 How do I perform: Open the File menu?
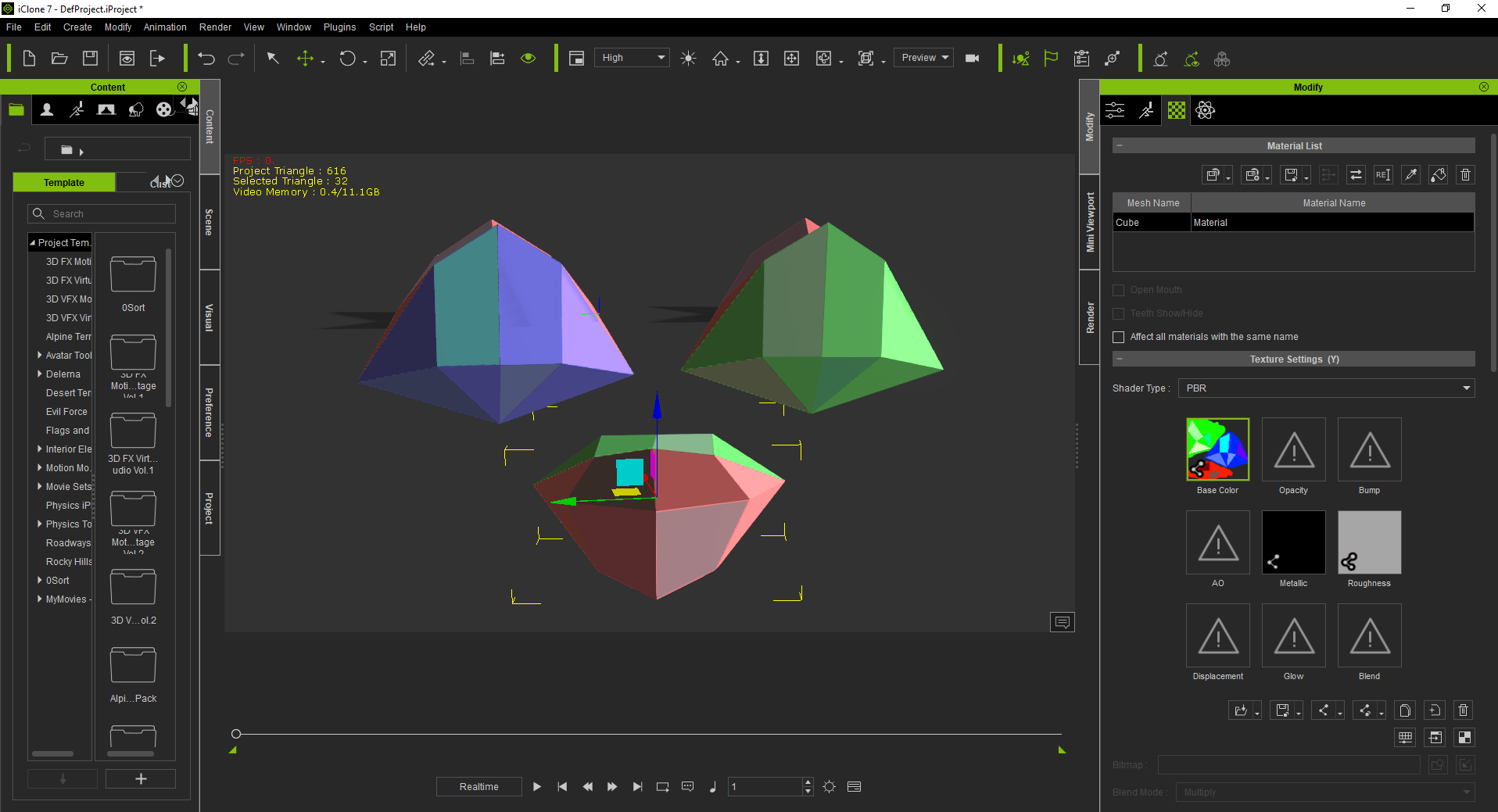pos(14,27)
